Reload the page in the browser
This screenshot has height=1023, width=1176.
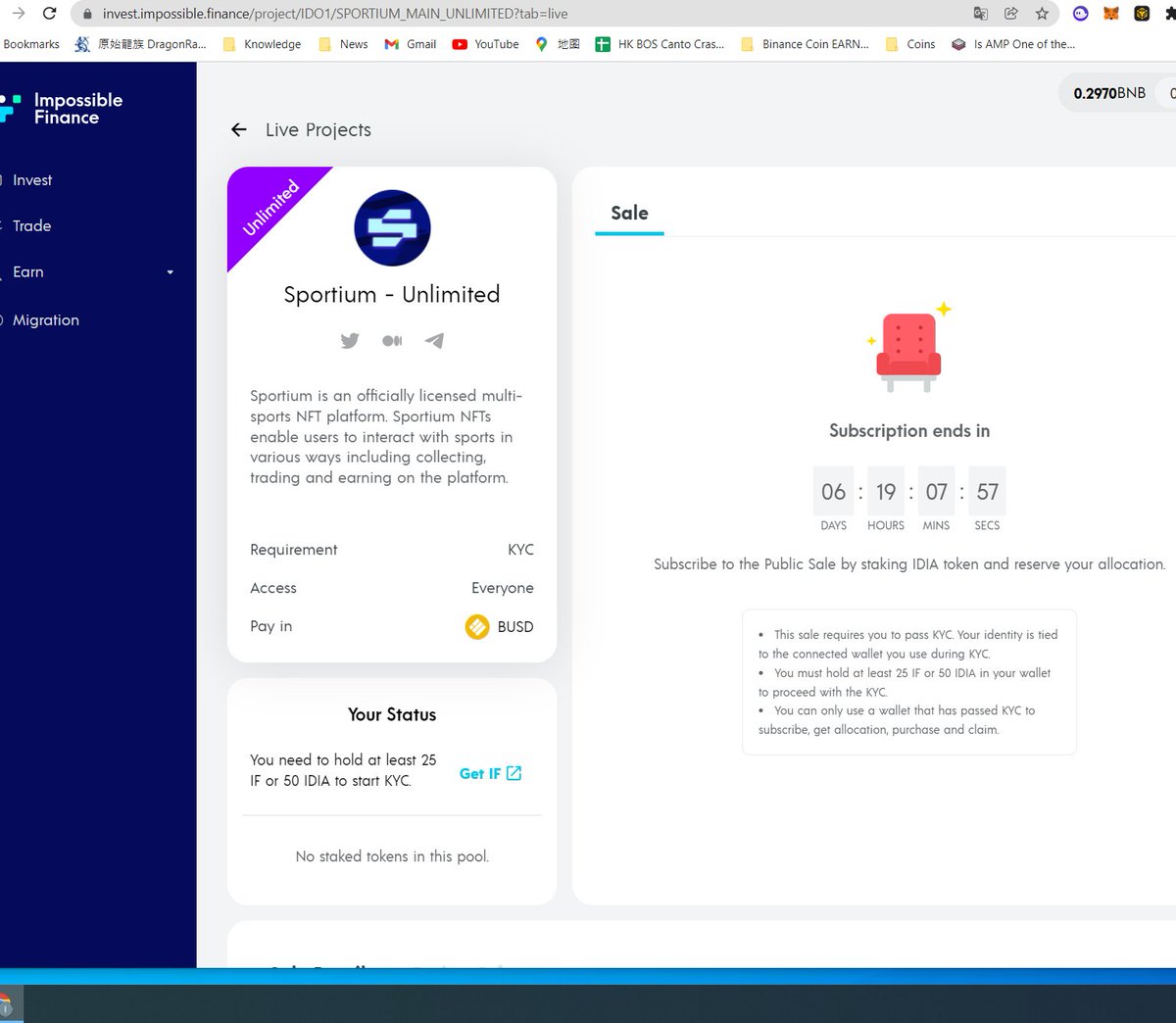click(49, 14)
